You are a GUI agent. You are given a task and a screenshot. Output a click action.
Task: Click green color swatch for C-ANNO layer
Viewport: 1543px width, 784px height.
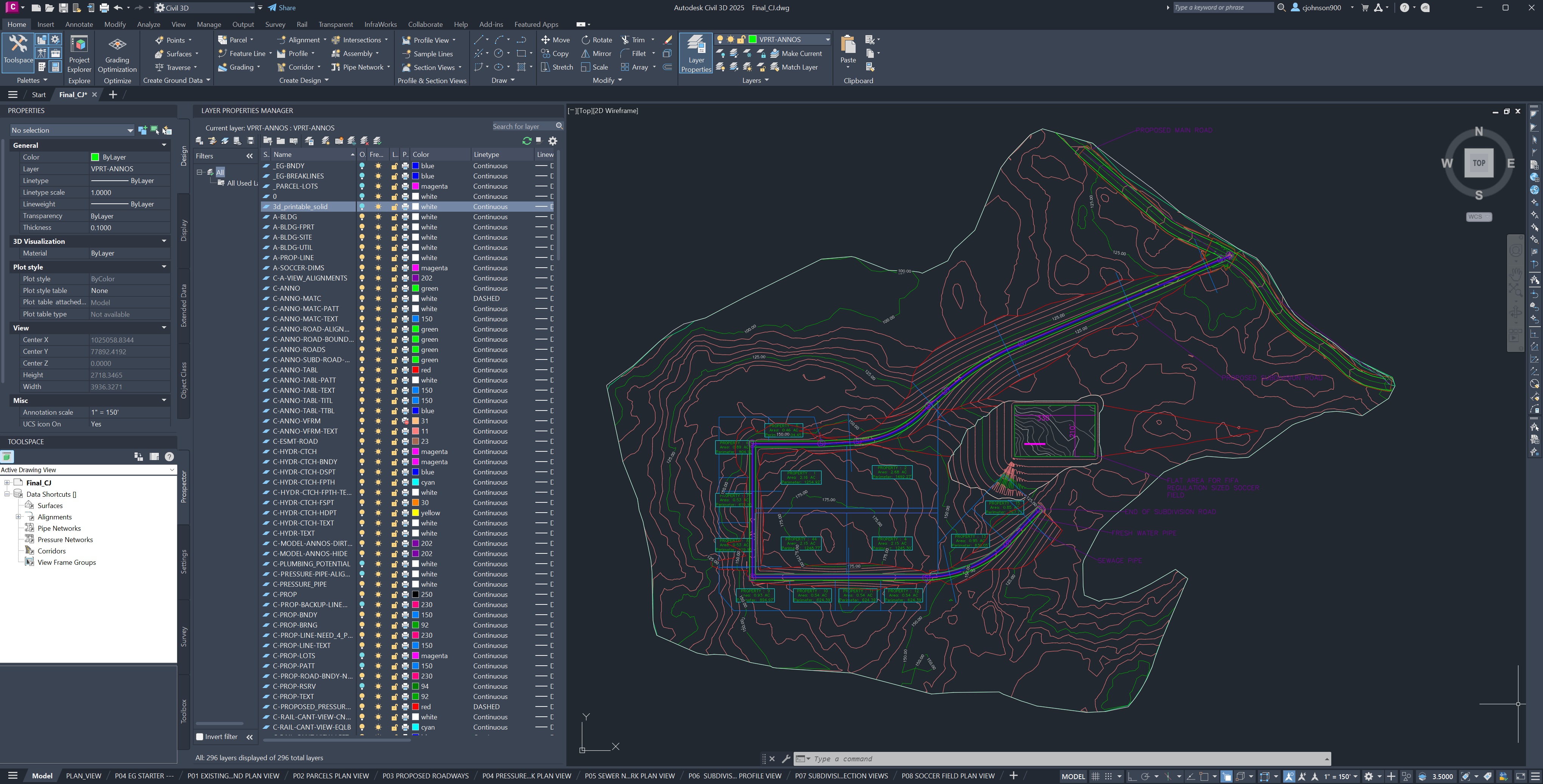tap(416, 288)
